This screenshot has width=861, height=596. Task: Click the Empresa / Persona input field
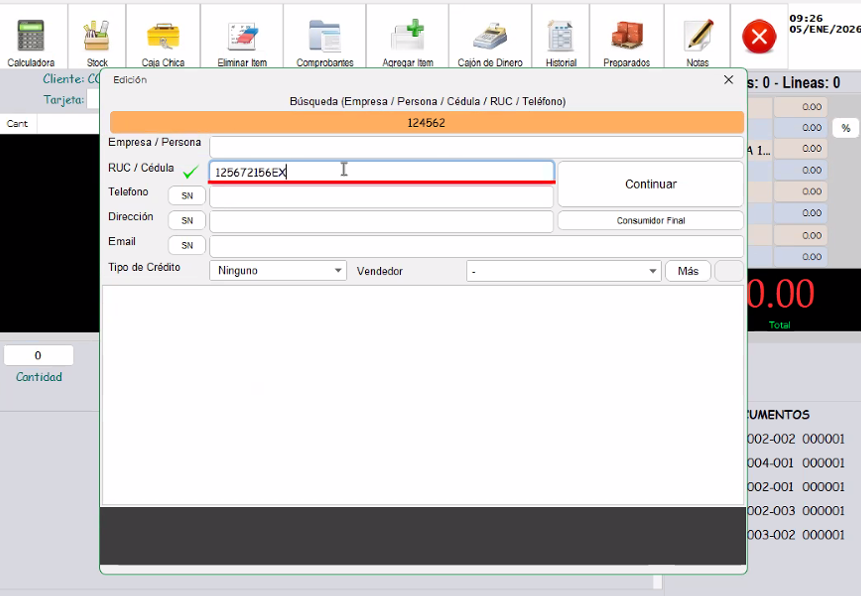[476, 147]
